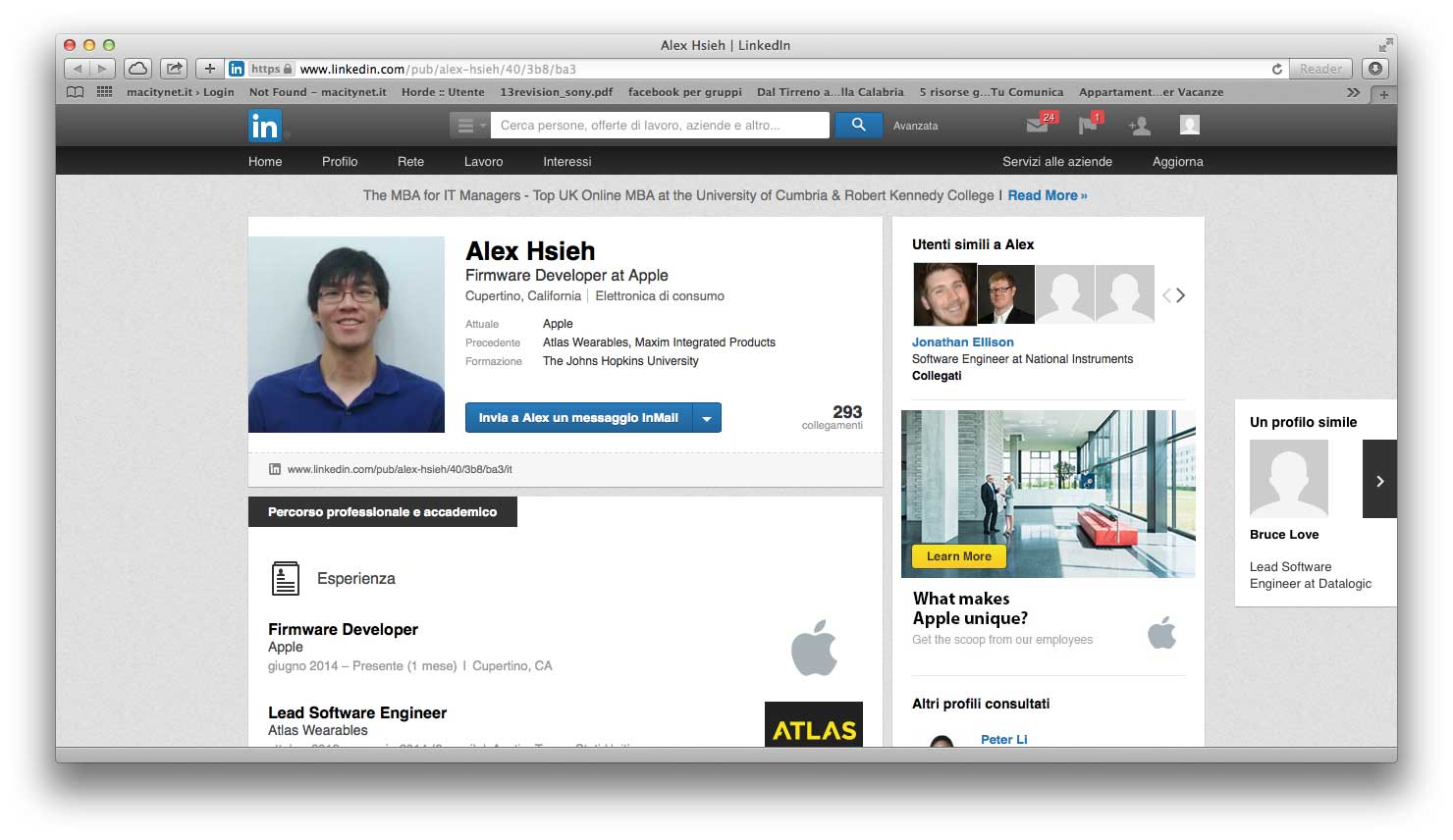The image size is (1453, 840).
Task: Expand the InMail button dropdown arrow
Action: [x=707, y=418]
